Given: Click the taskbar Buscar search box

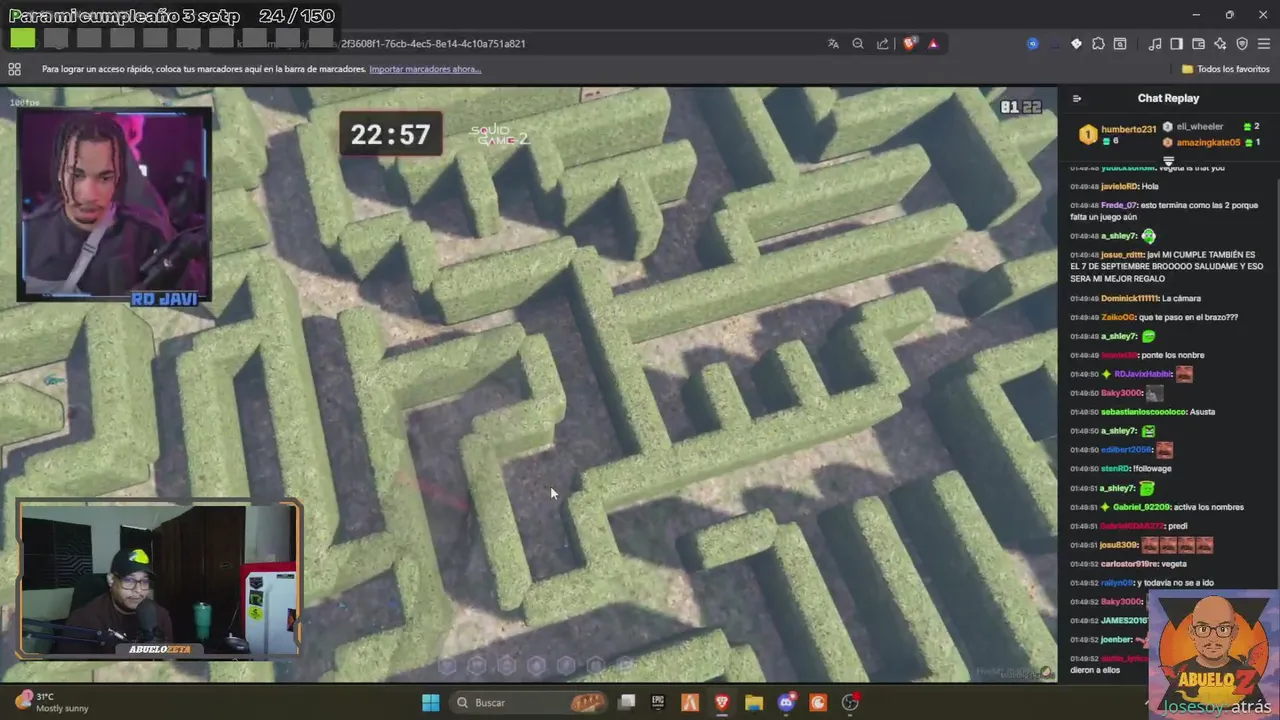Looking at the screenshot, I should (528, 702).
